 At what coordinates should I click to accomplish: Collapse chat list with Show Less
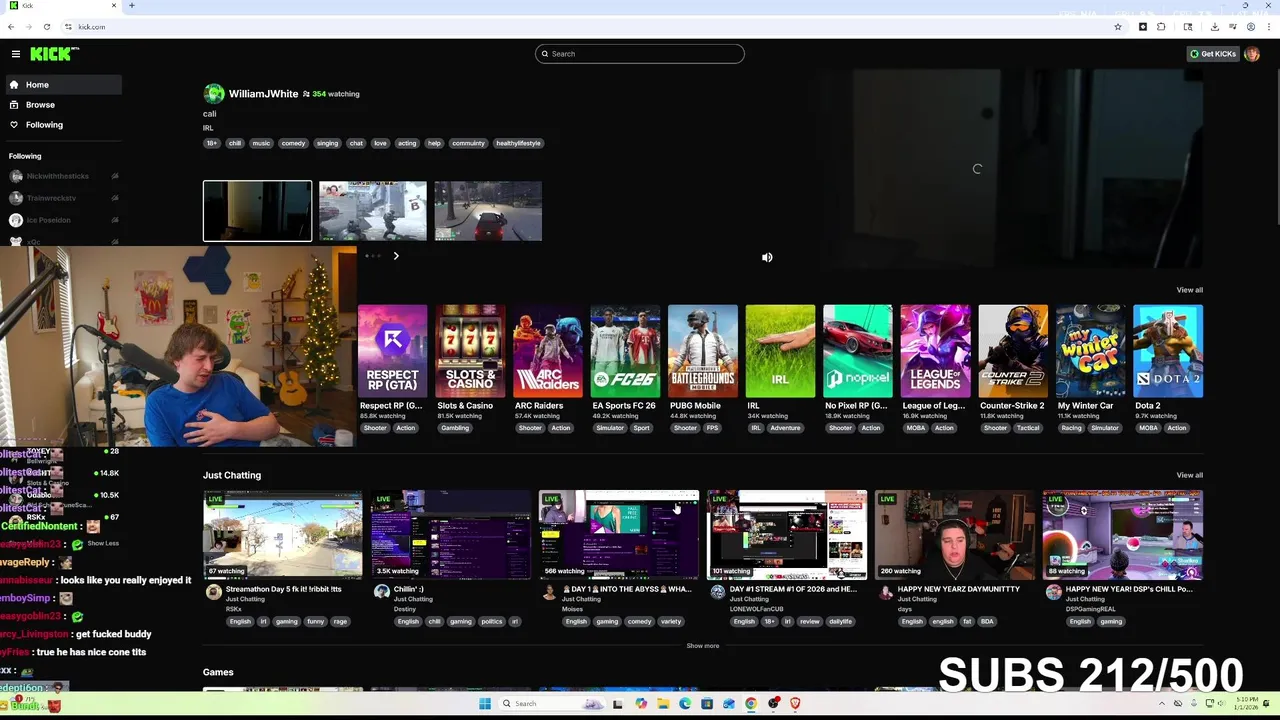pos(103,543)
